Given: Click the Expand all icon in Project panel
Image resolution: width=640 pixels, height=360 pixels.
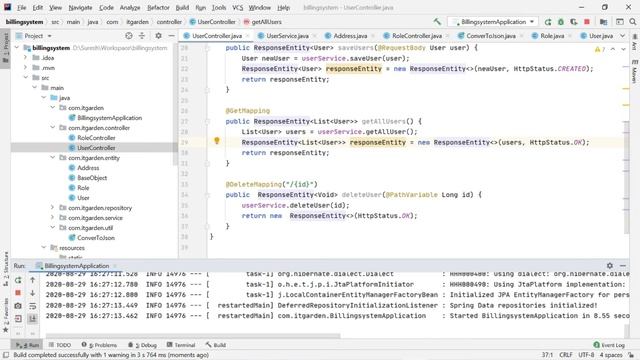Looking at the screenshot, I should coord(142,36).
